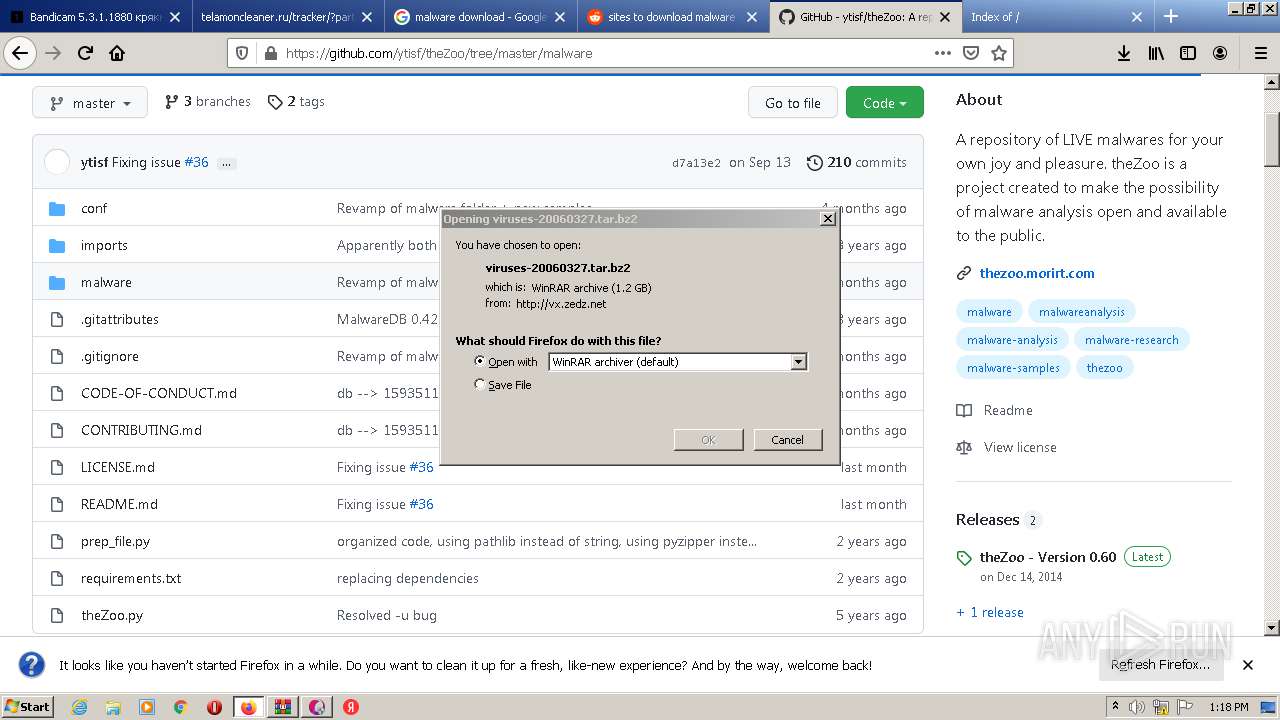Launch Internet Explorer from the taskbar
Screen dimensions: 1280x720
pos(80,707)
